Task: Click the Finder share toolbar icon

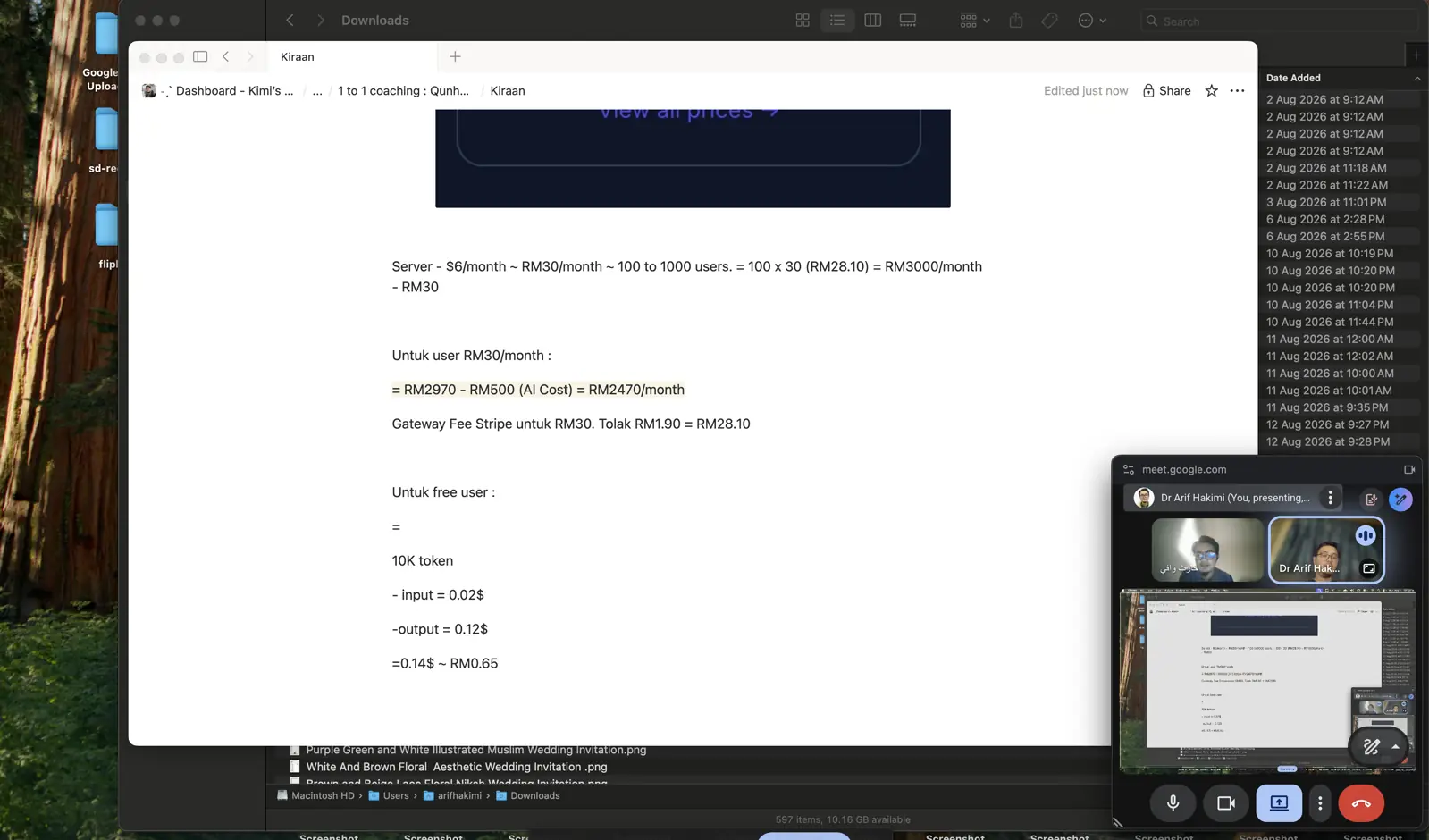Action: [x=1016, y=20]
